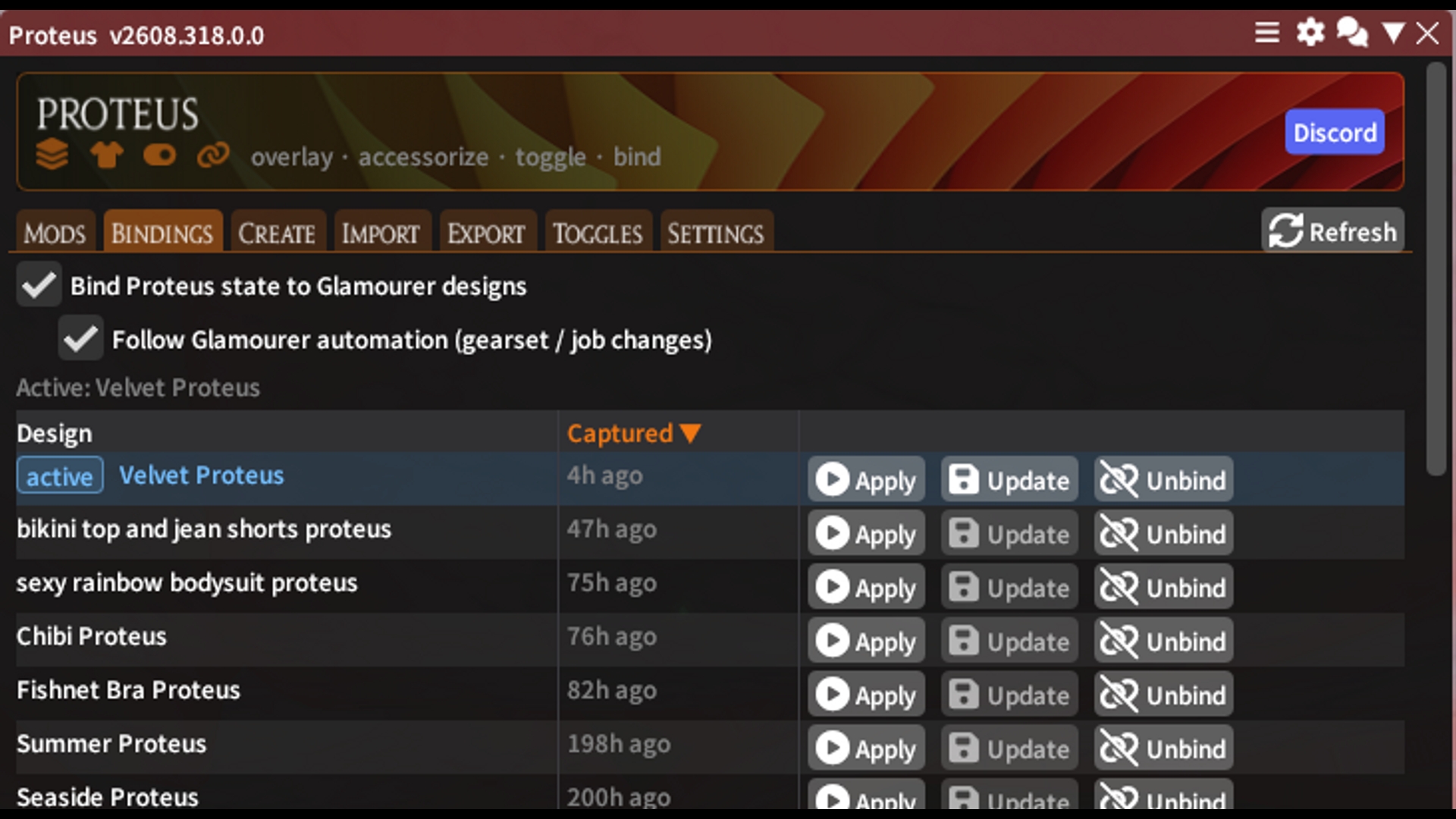Click the chain link icon under PROTEUS

(x=213, y=155)
